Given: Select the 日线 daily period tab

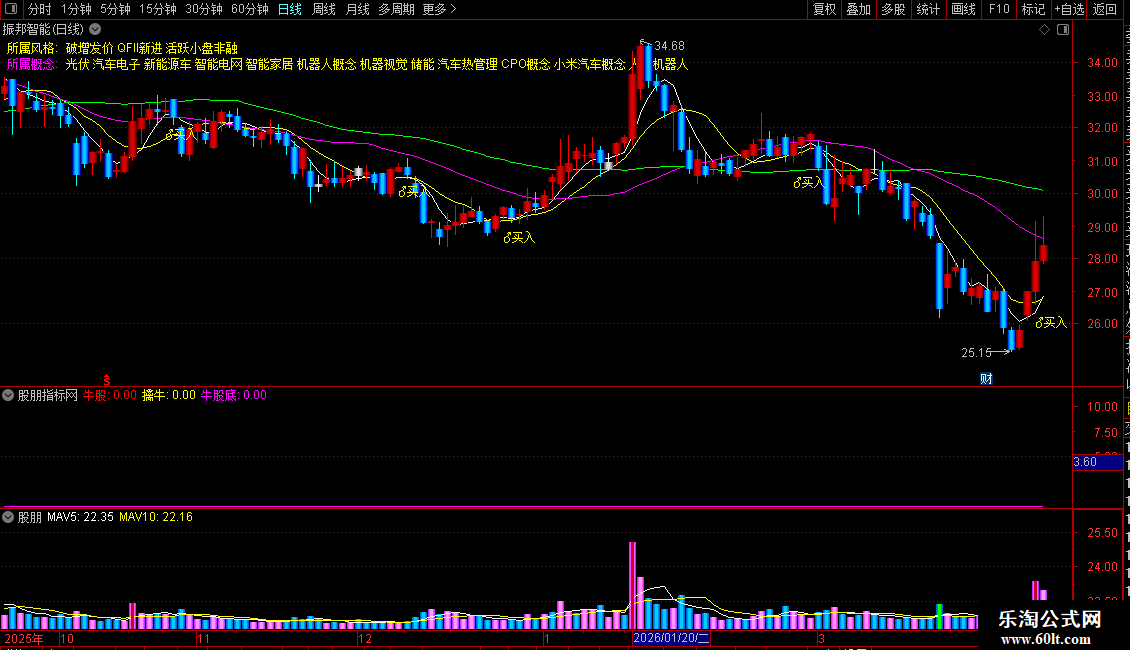Looking at the screenshot, I should point(290,9).
